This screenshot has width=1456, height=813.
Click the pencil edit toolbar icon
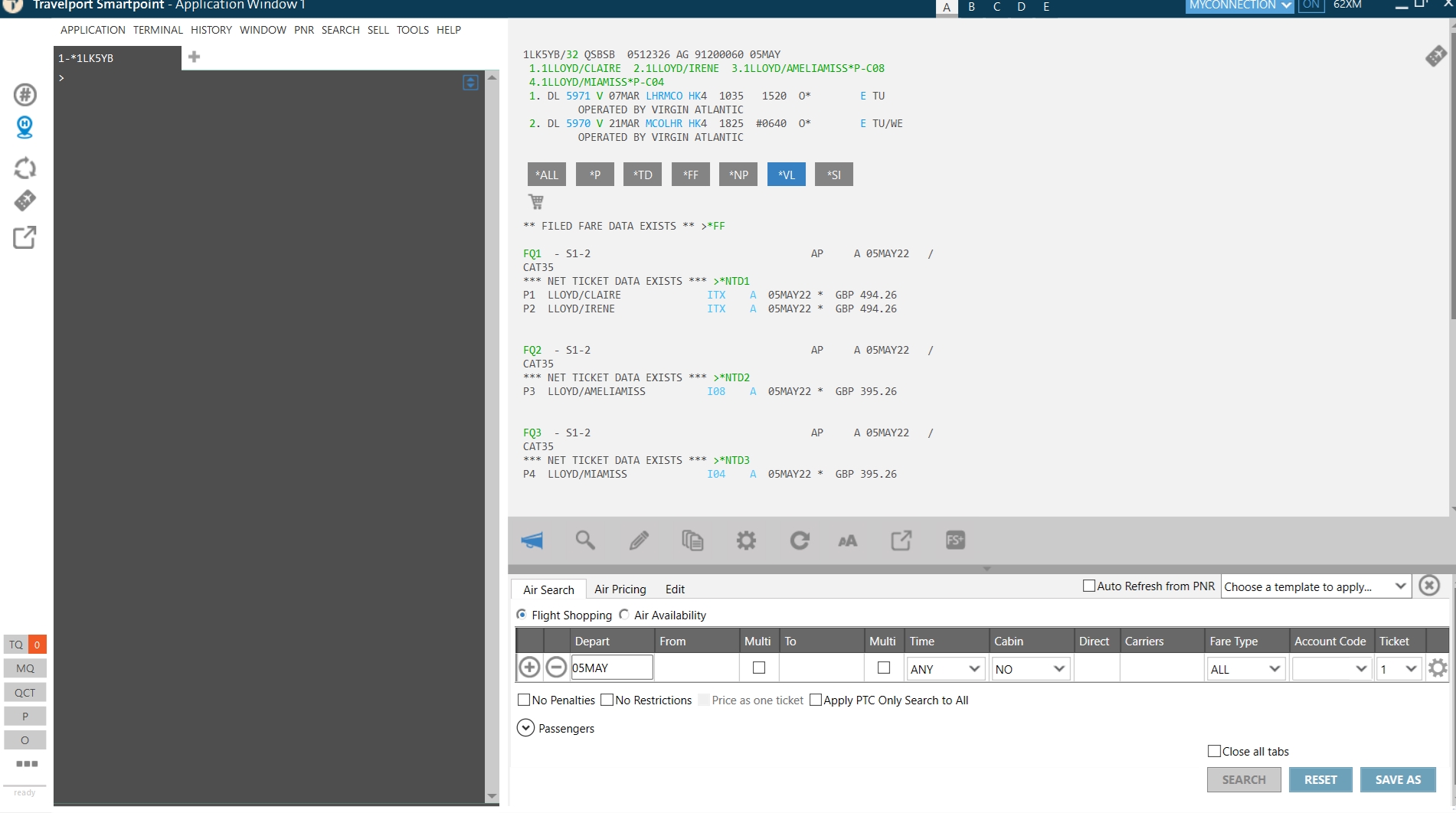click(x=639, y=540)
